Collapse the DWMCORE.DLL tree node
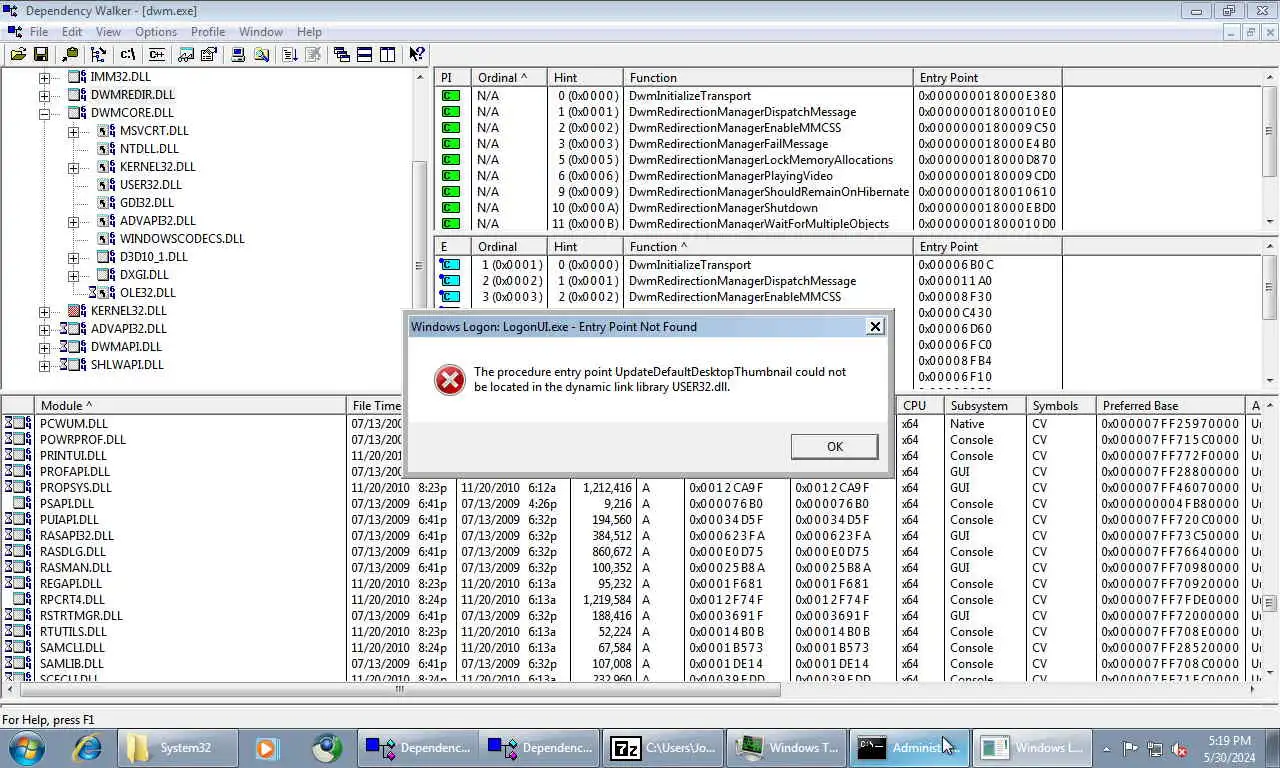 44,114
